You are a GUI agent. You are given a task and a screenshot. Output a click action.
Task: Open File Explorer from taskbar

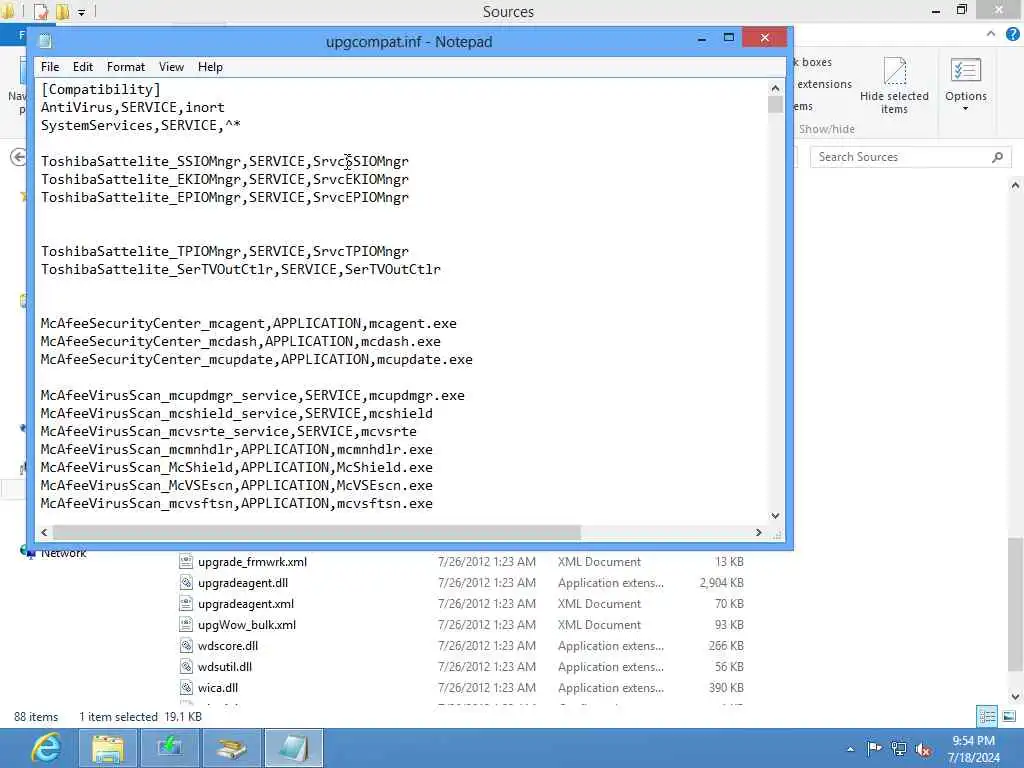pyautogui.click(x=108, y=748)
